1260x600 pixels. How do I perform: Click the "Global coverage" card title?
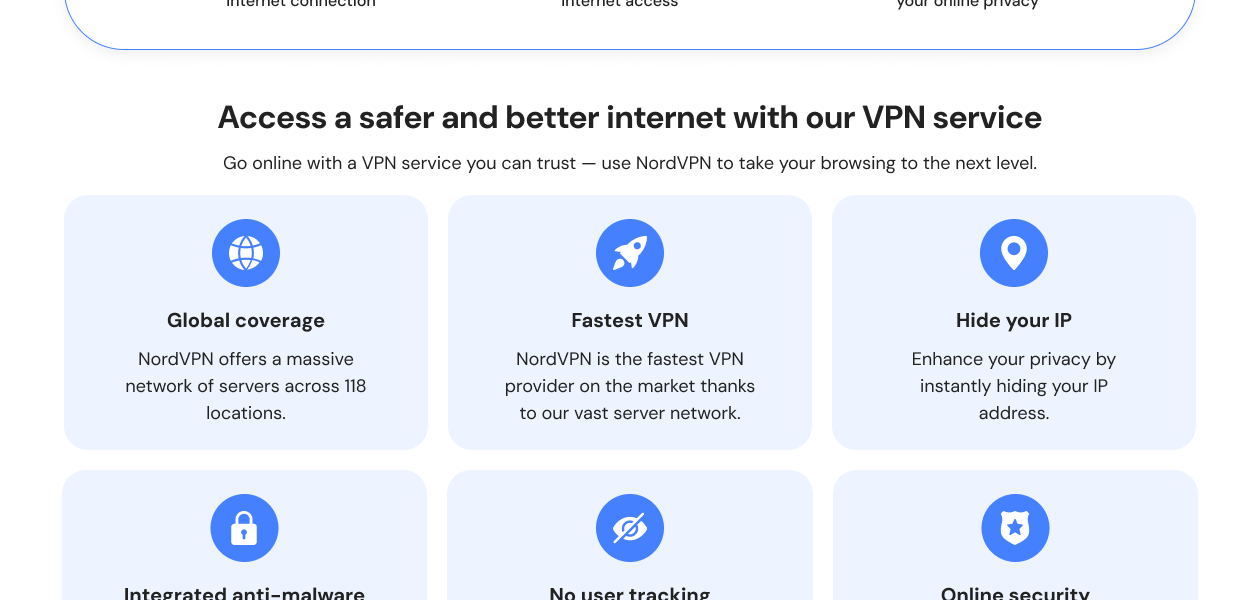pos(246,320)
